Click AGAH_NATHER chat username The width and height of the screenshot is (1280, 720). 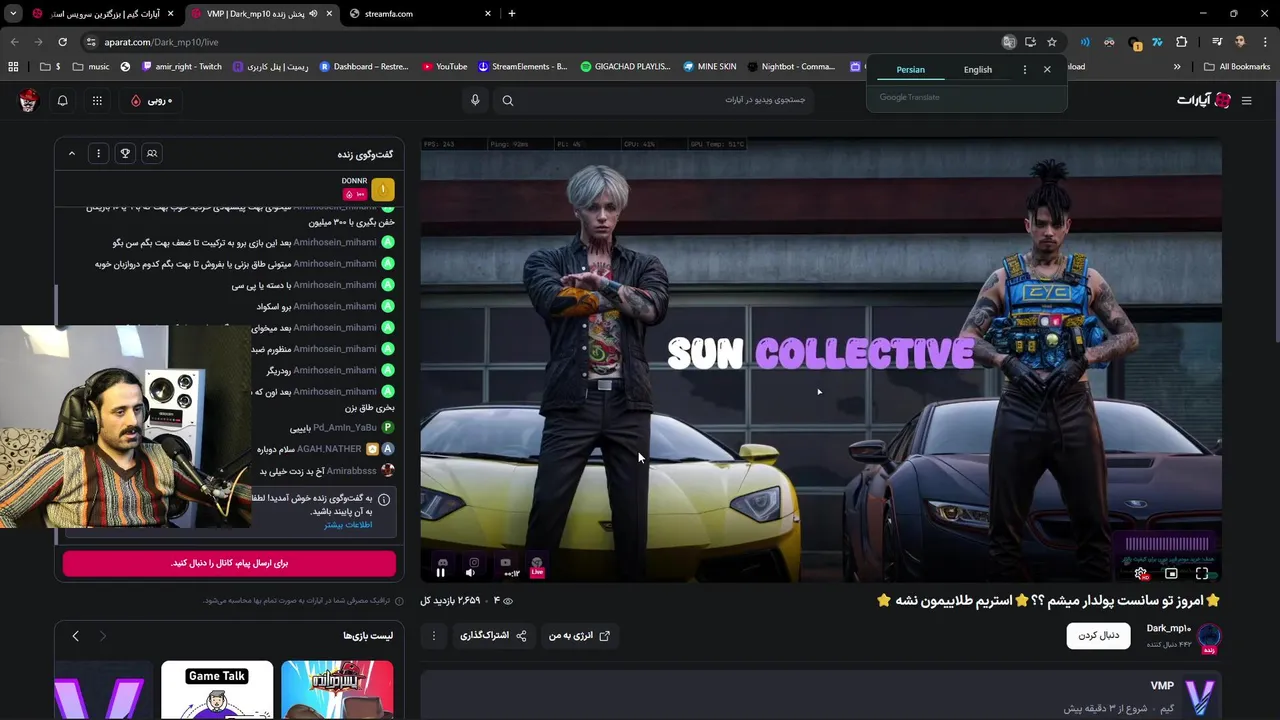coord(329,449)
